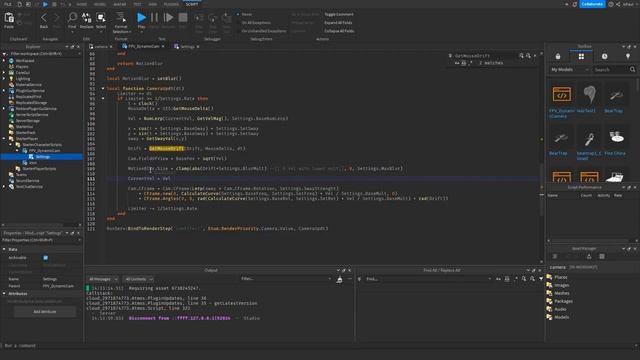The image size is (640, 360).
Task: Click the Pause test button
Action: pos(154,18)
